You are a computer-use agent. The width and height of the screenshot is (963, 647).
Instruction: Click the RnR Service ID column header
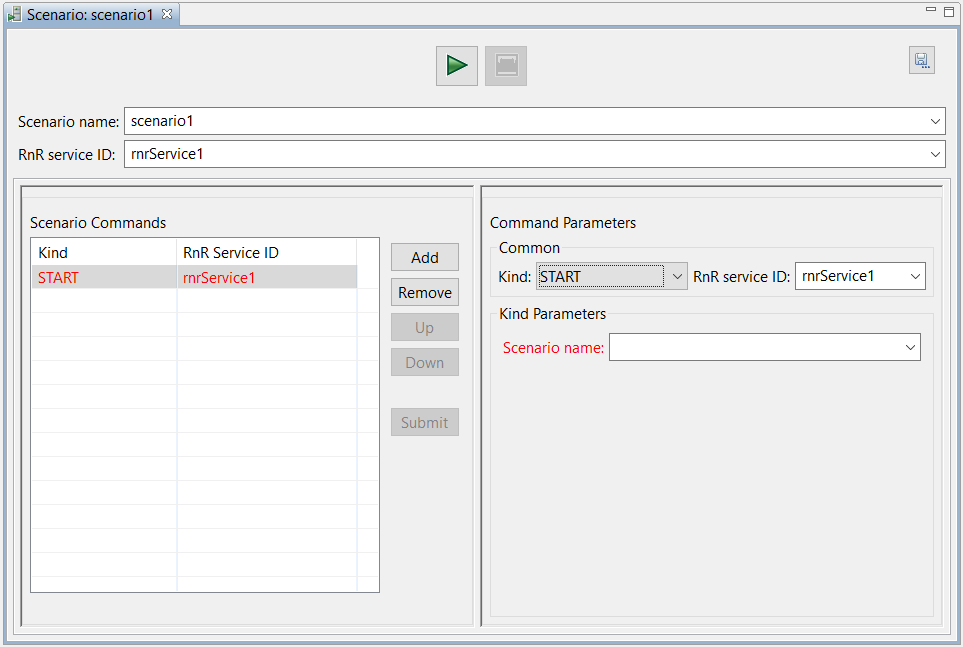pos(267,253)
